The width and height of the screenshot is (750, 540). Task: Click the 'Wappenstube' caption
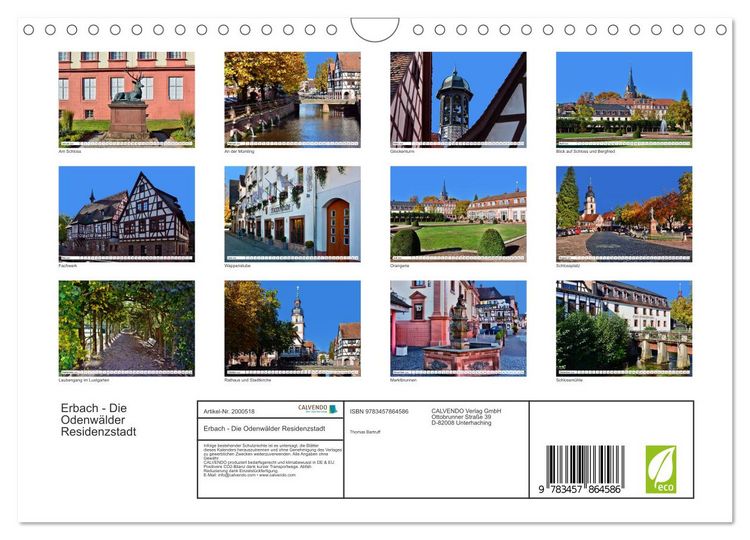coord(237,265)
